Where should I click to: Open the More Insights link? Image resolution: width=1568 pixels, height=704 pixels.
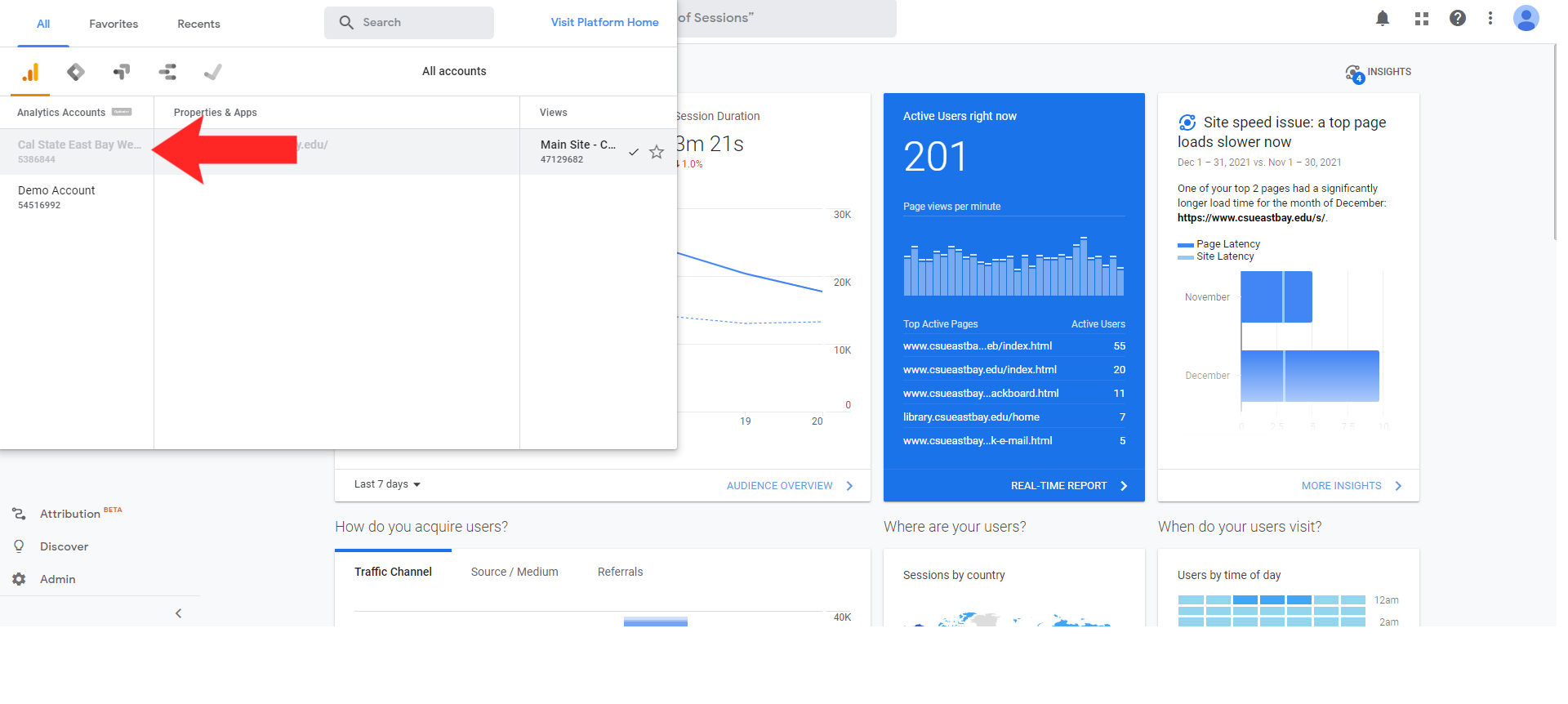(1352, 485)
